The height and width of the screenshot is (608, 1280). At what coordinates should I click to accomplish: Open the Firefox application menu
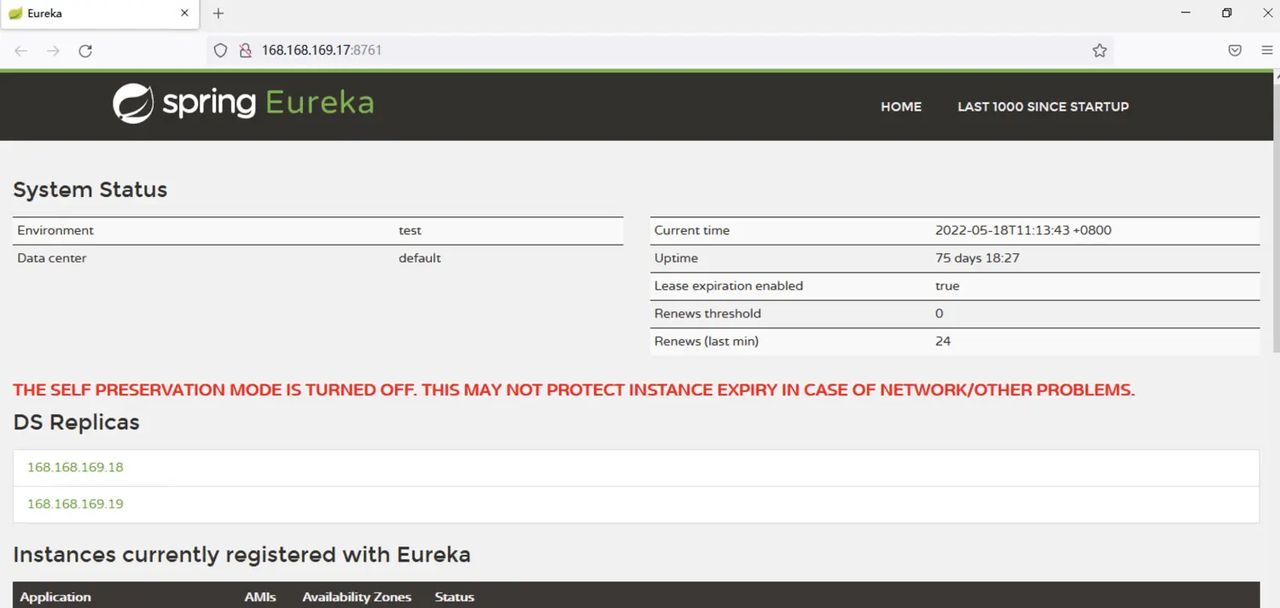[1266, 50]
